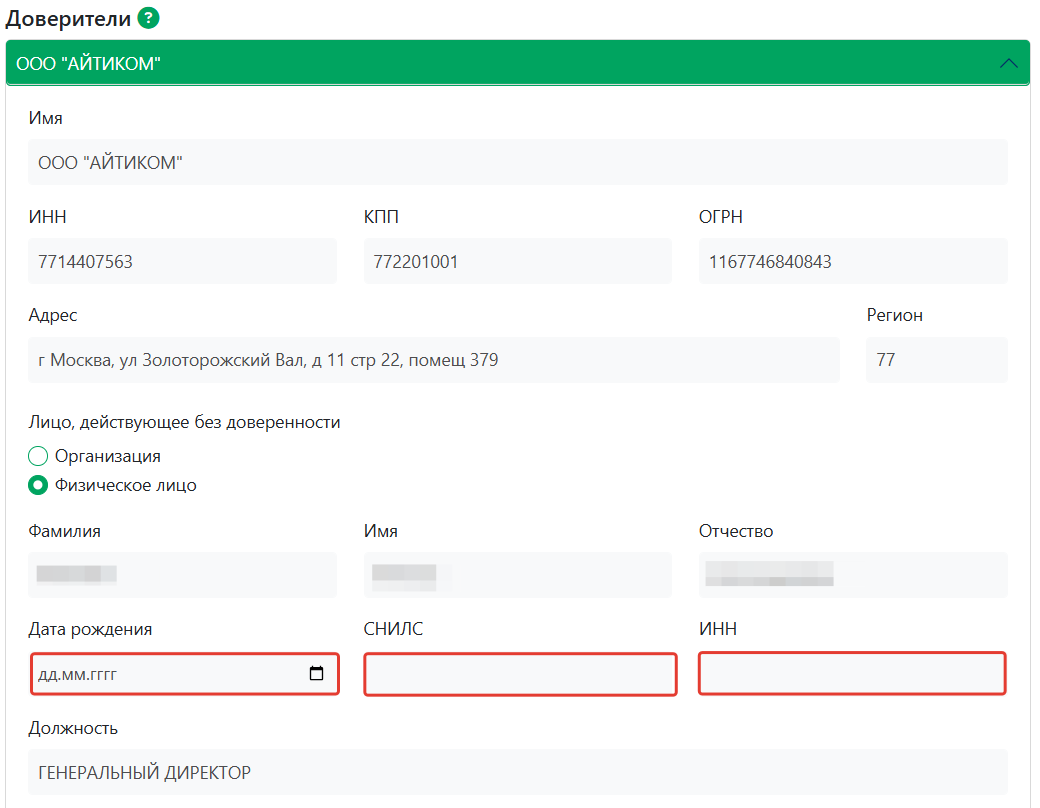The image size is (1040, 808).
Task: Open the calendar picker in Дата рождения
Action: (x=317, y=674)
